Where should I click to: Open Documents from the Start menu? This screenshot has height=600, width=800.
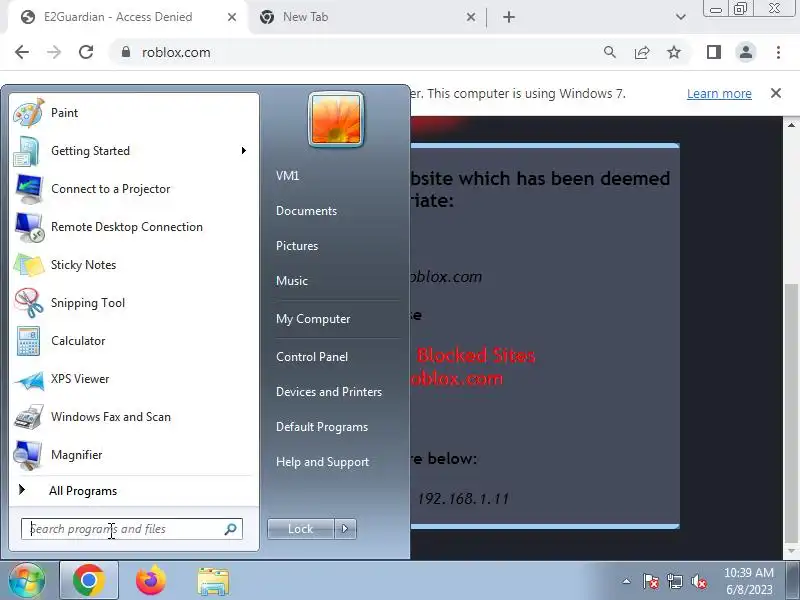point(306,211)
